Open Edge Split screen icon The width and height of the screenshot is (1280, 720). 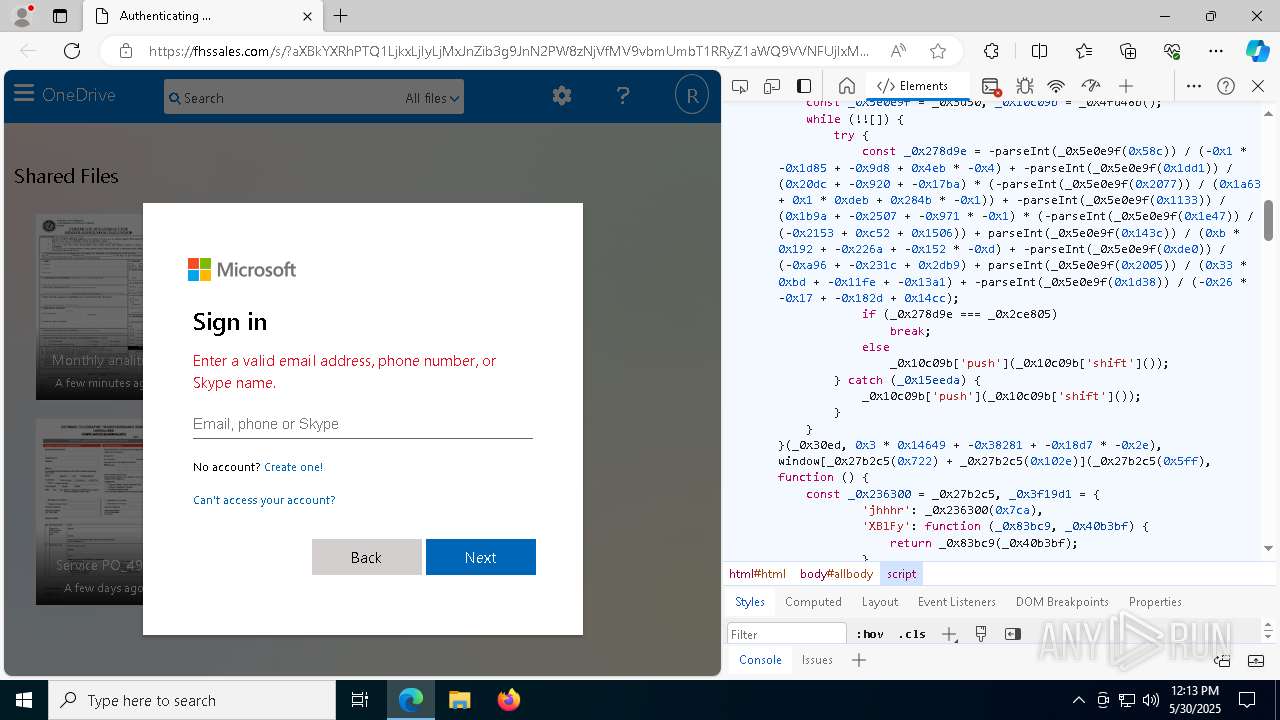(x=1039, y=51)
